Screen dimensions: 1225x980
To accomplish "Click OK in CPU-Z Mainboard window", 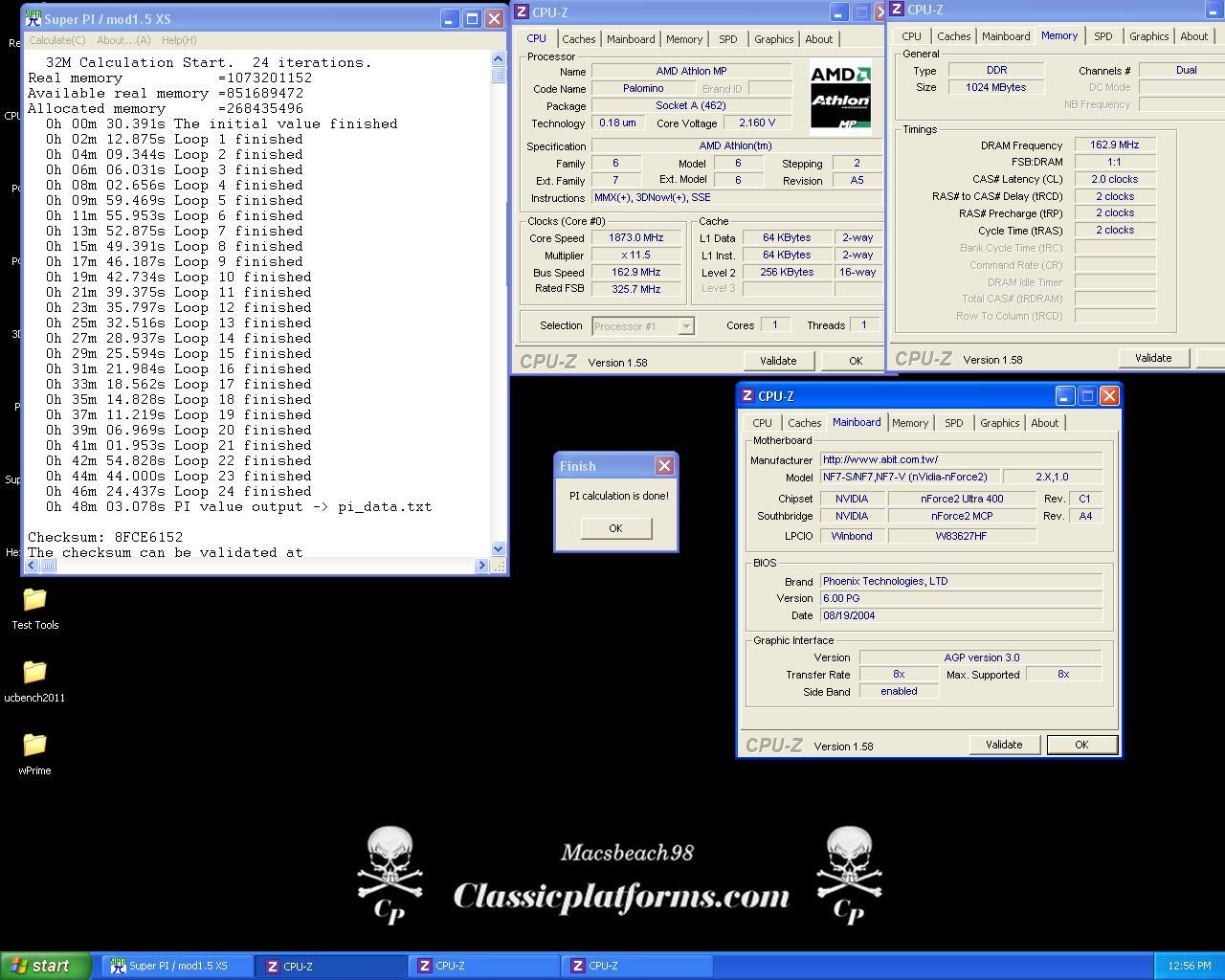I will click(1081, 745).
